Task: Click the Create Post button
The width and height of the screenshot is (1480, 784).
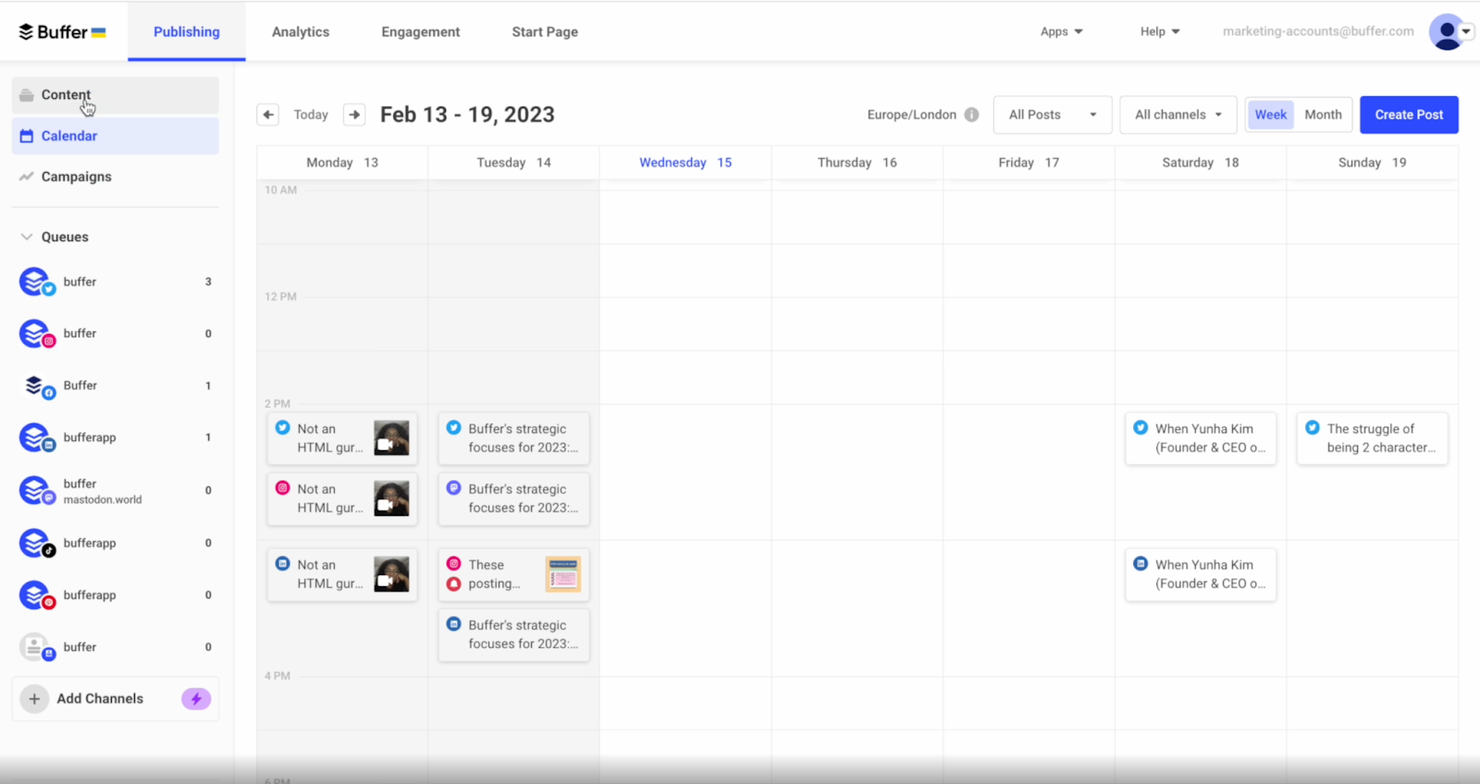Action: [x=1409, y=115]
